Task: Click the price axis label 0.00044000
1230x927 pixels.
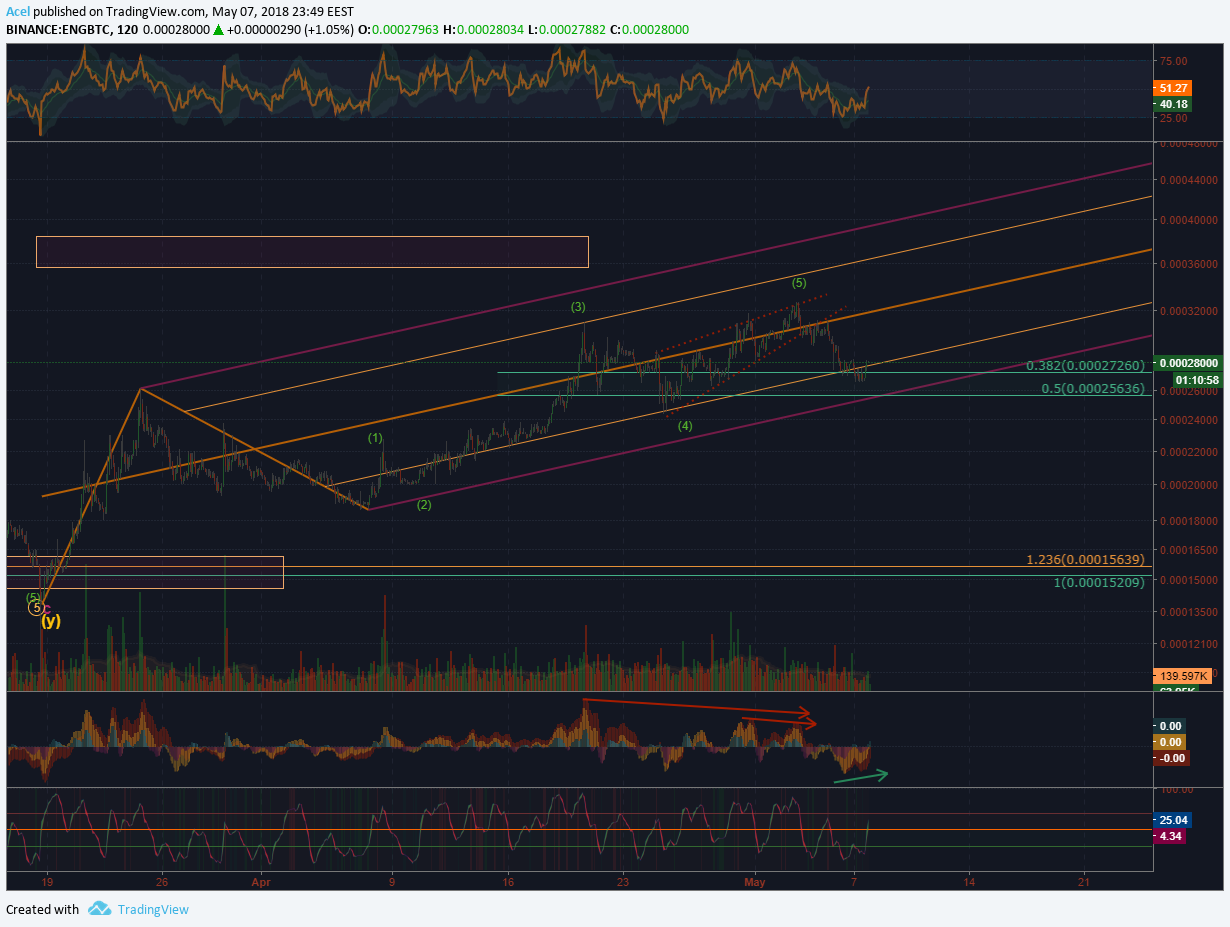Action: [1189, 181]
